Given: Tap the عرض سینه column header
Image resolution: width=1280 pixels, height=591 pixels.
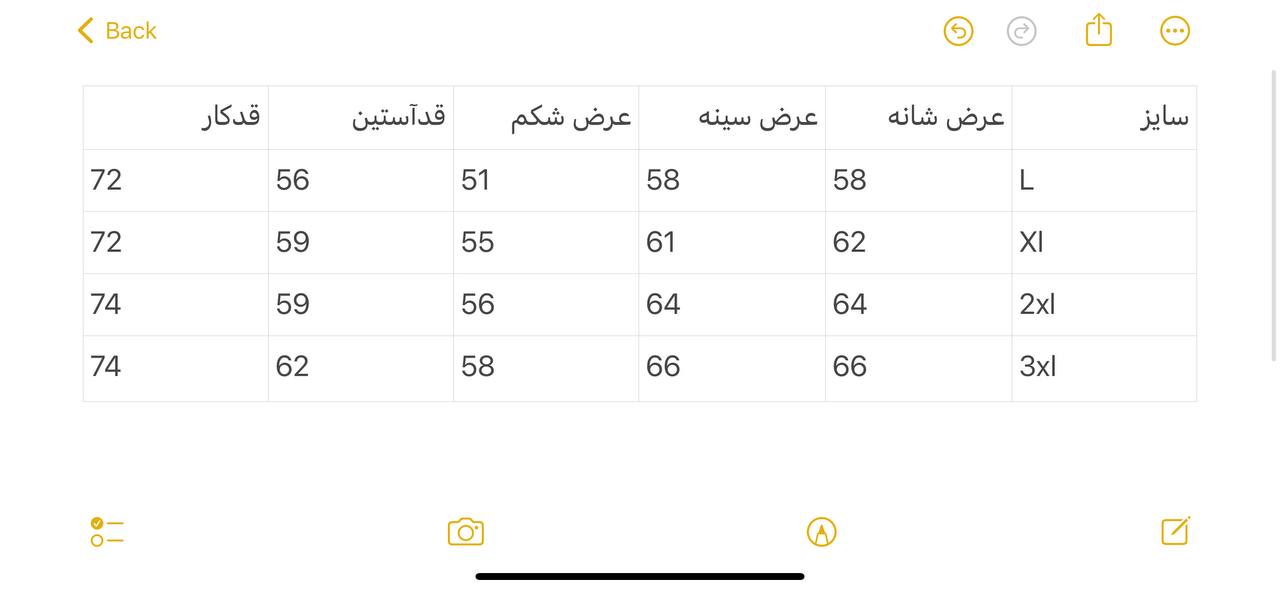Looking at the screenshot, I should click(732, 118).
